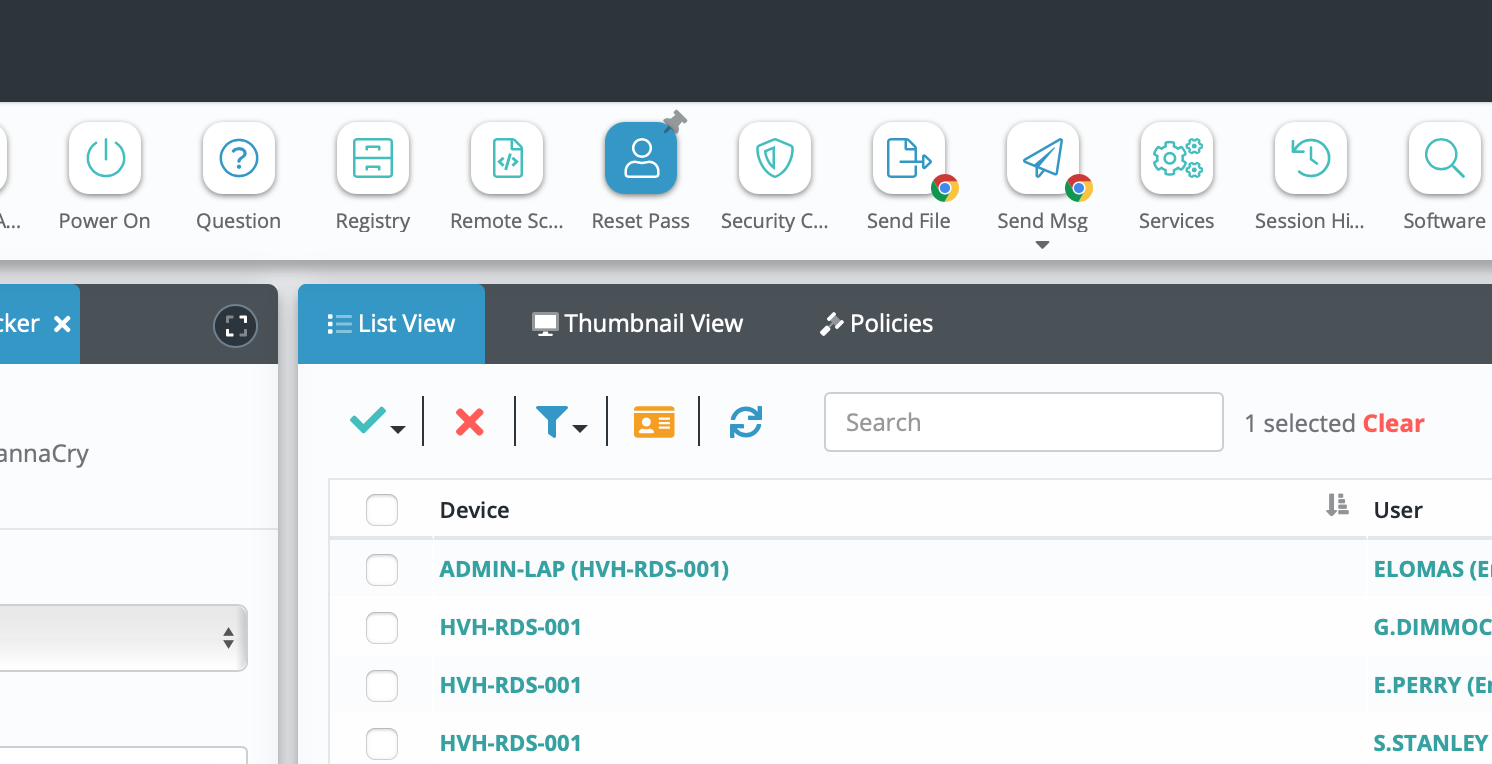Open HVH-RDS-001 device for S.STANLEY

click(511, 743)
